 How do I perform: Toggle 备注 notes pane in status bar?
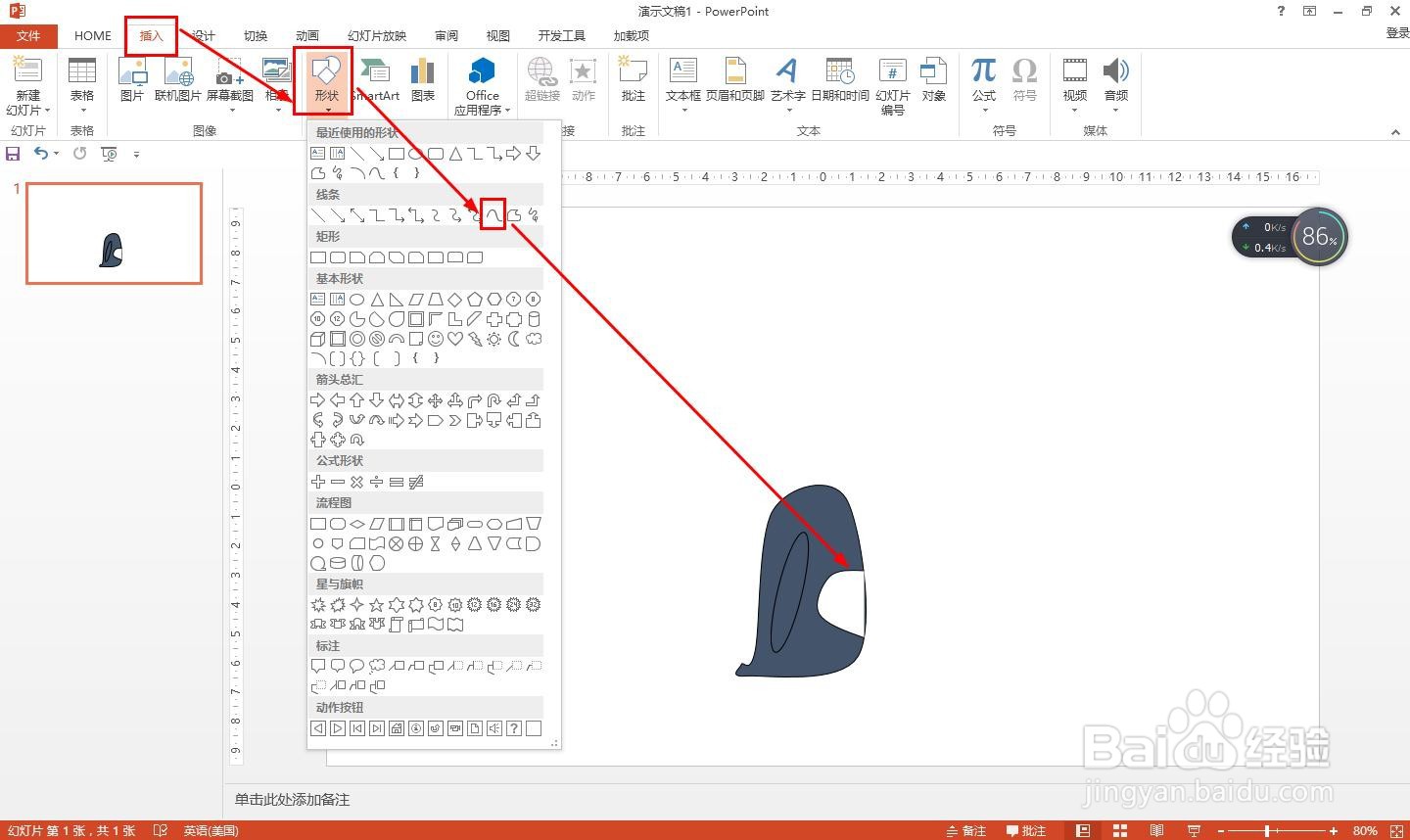(x=966, y=830)
